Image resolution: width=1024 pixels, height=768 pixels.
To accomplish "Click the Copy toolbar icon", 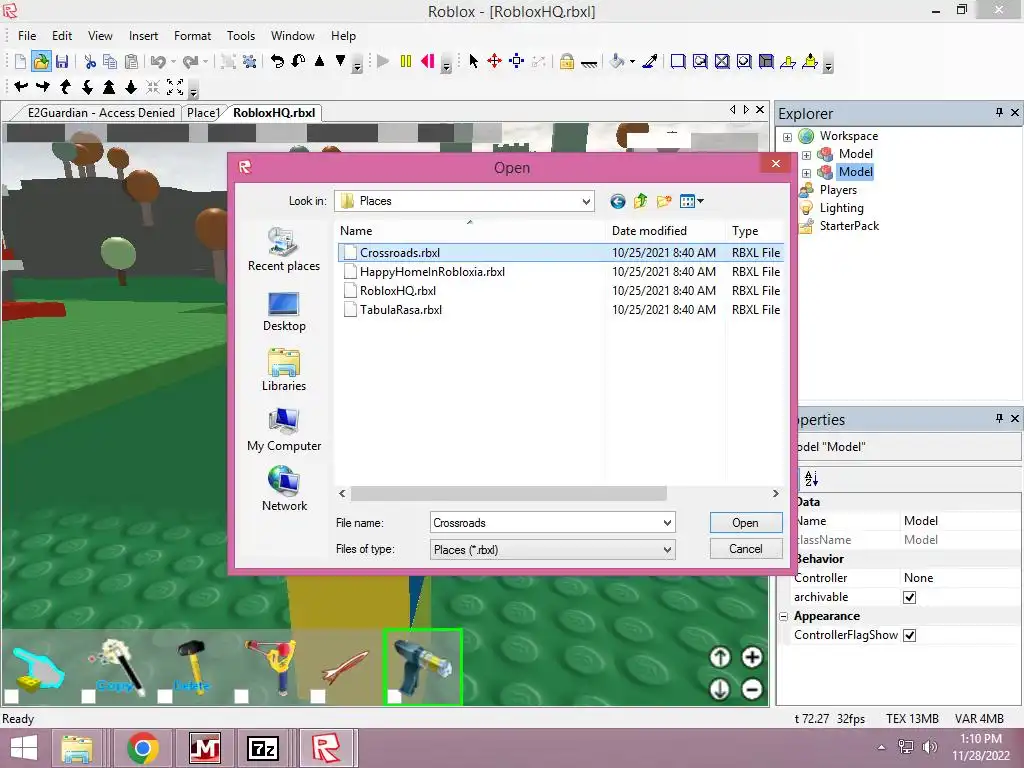I will (110, 61).
